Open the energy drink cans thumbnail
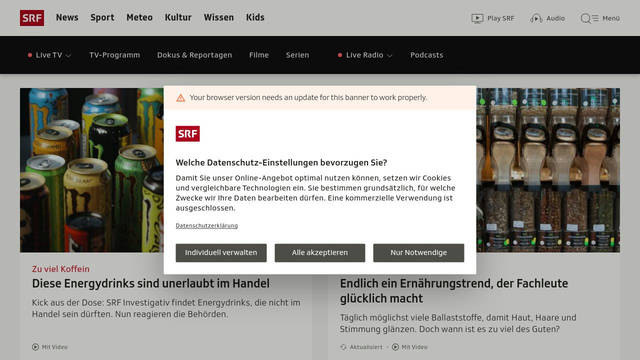The width and height of the screenshot is (640, 360). coord(92,170)
